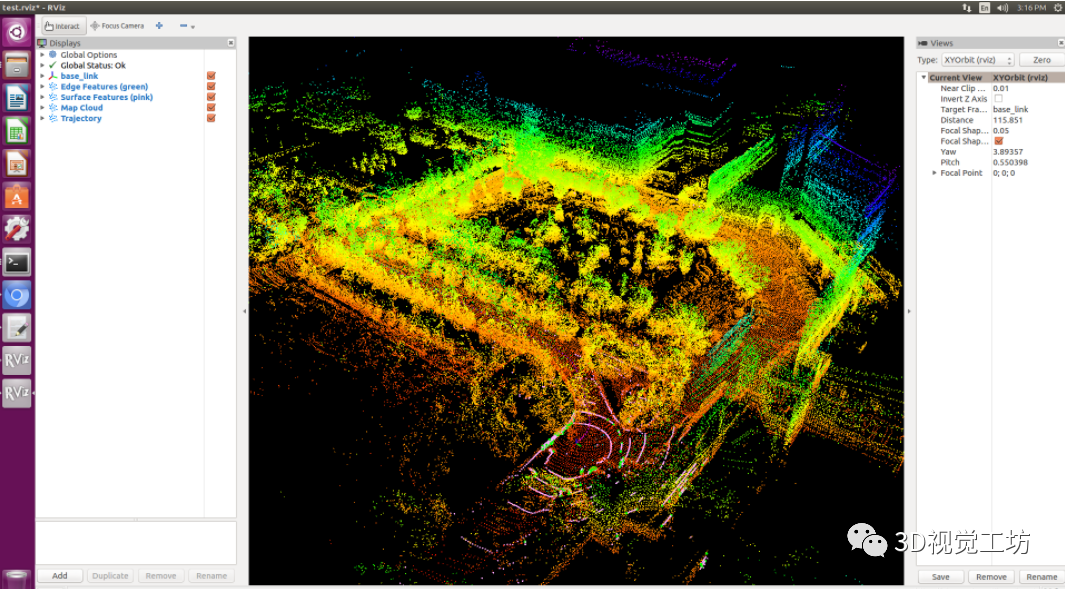Open the Trash in the dock
The image size is (1065, 589).
[x=16, y=579]
